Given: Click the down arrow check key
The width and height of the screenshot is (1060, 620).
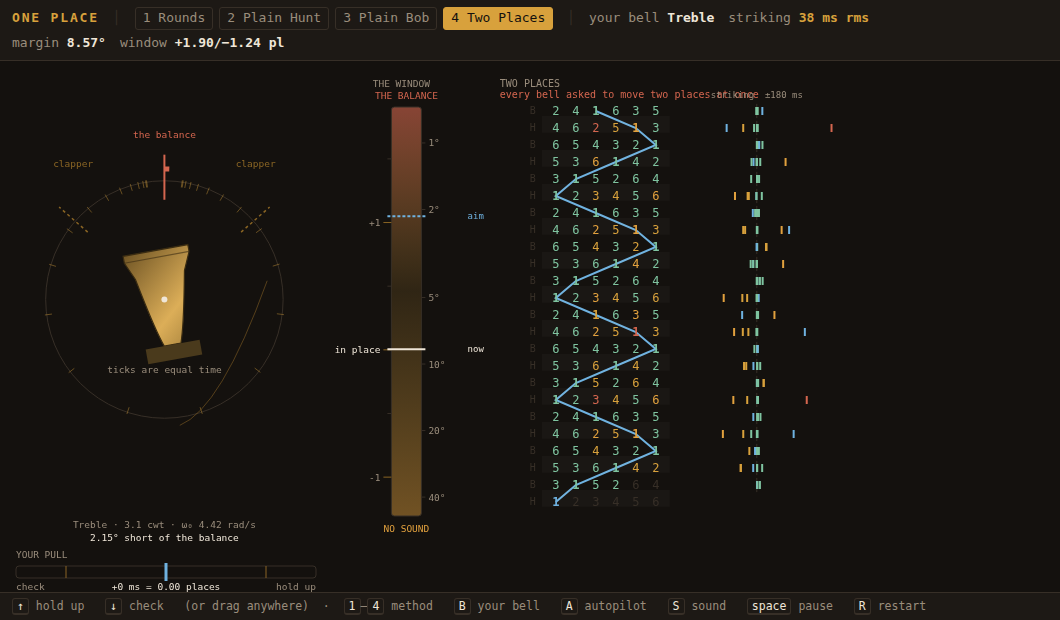Looking at the screenshot, I should click(x=113, y=606).
